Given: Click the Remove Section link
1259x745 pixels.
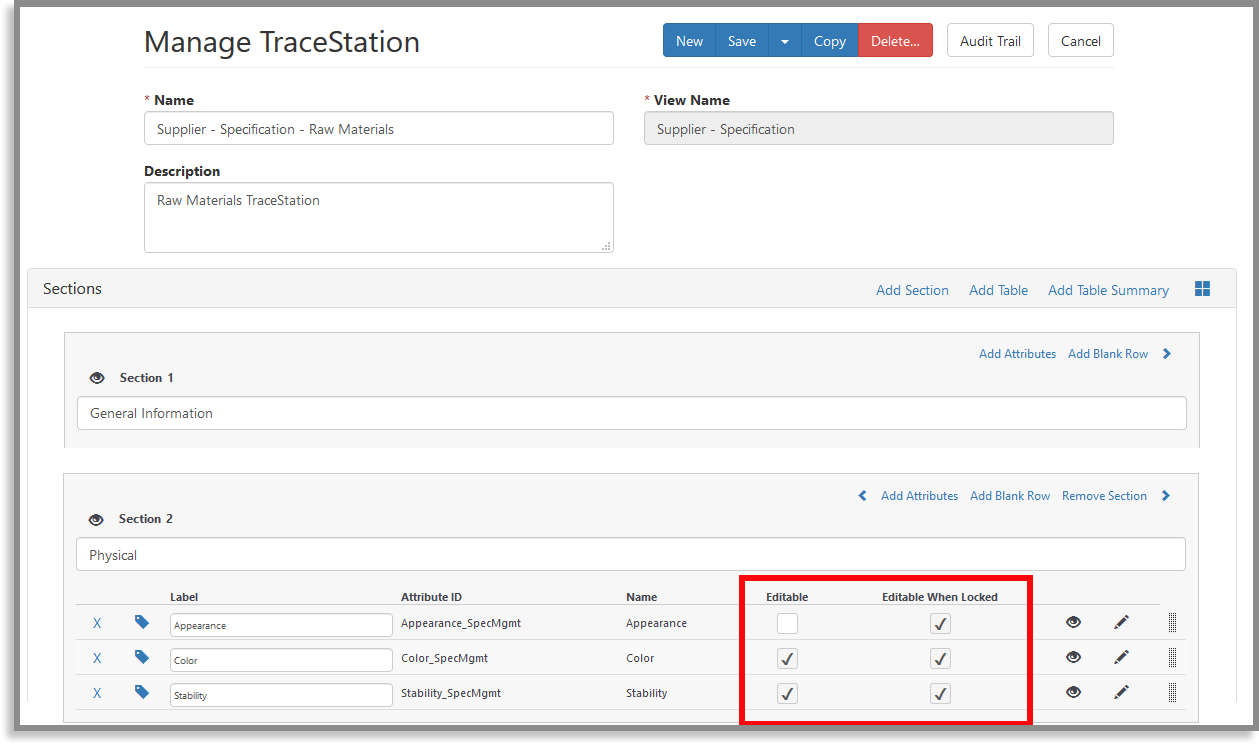Looking at the screenshot, I should pyautogui.click(x=1104, y=496).
